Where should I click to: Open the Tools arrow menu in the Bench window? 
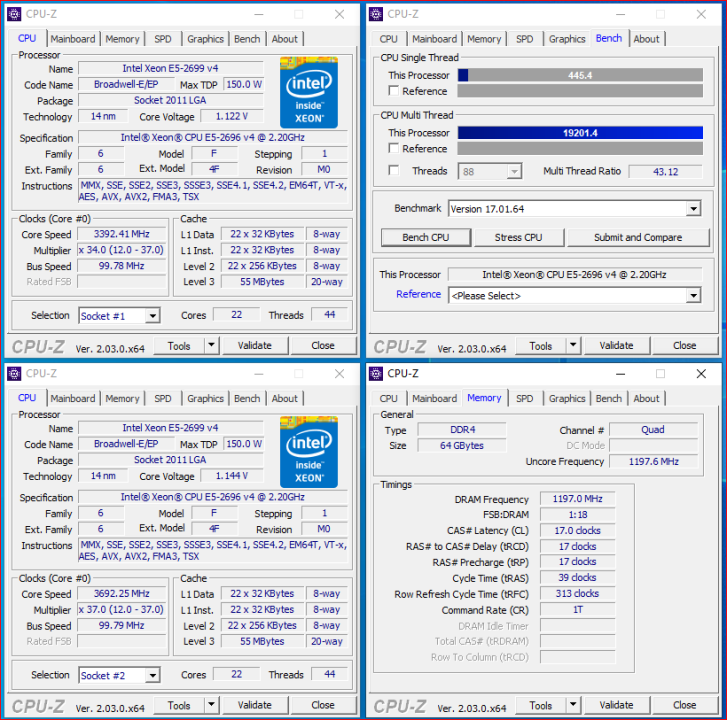568,346
